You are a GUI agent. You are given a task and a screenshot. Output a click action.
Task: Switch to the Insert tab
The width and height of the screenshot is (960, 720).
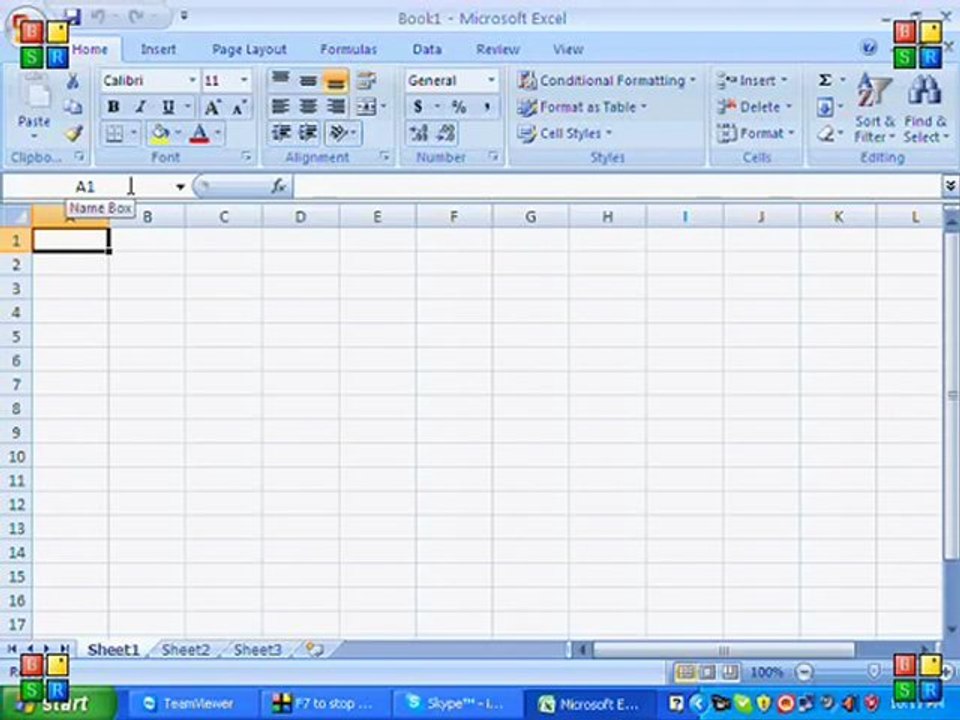158,49
